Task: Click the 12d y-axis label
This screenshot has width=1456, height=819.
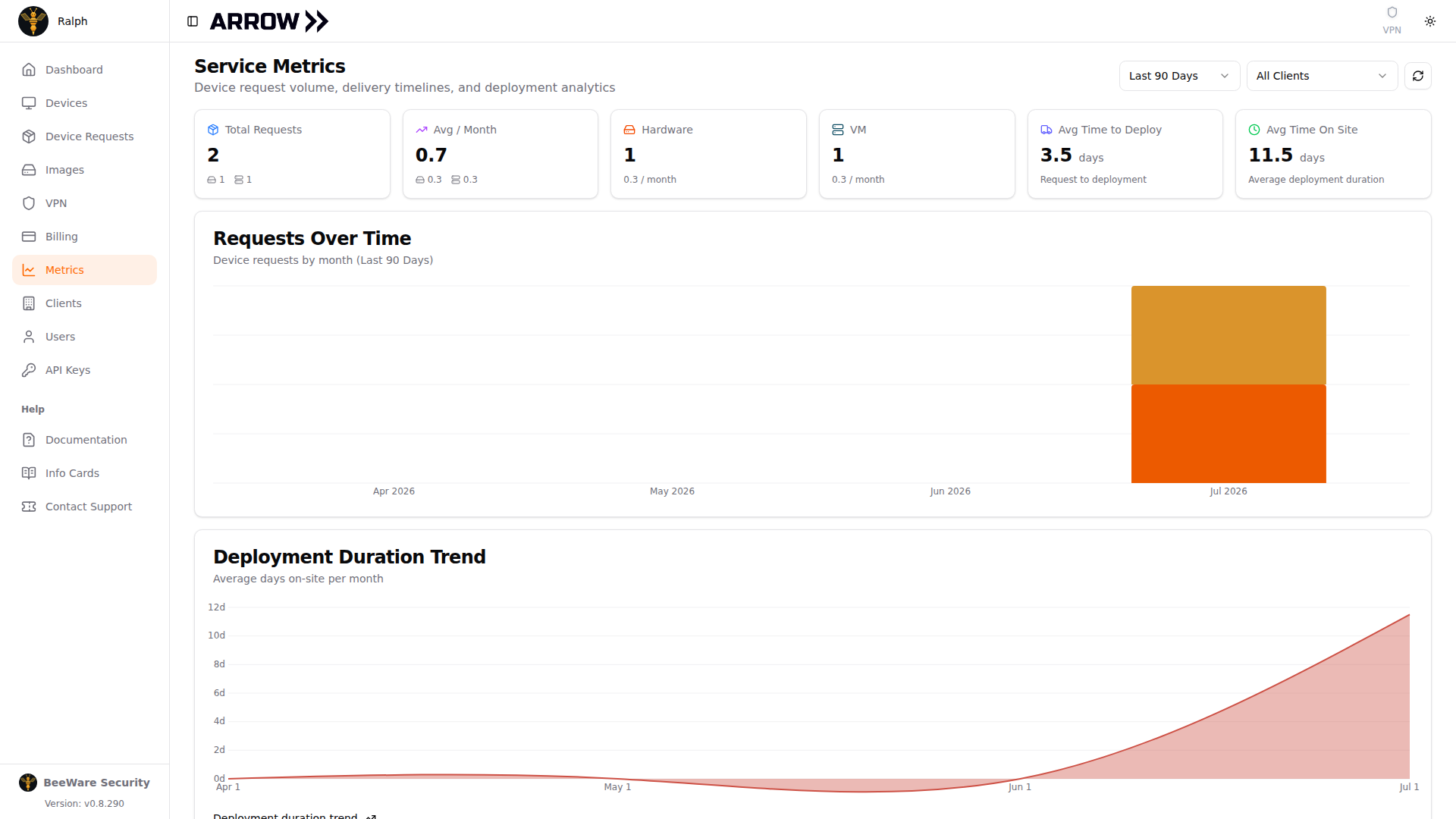Action: (217, 607)
